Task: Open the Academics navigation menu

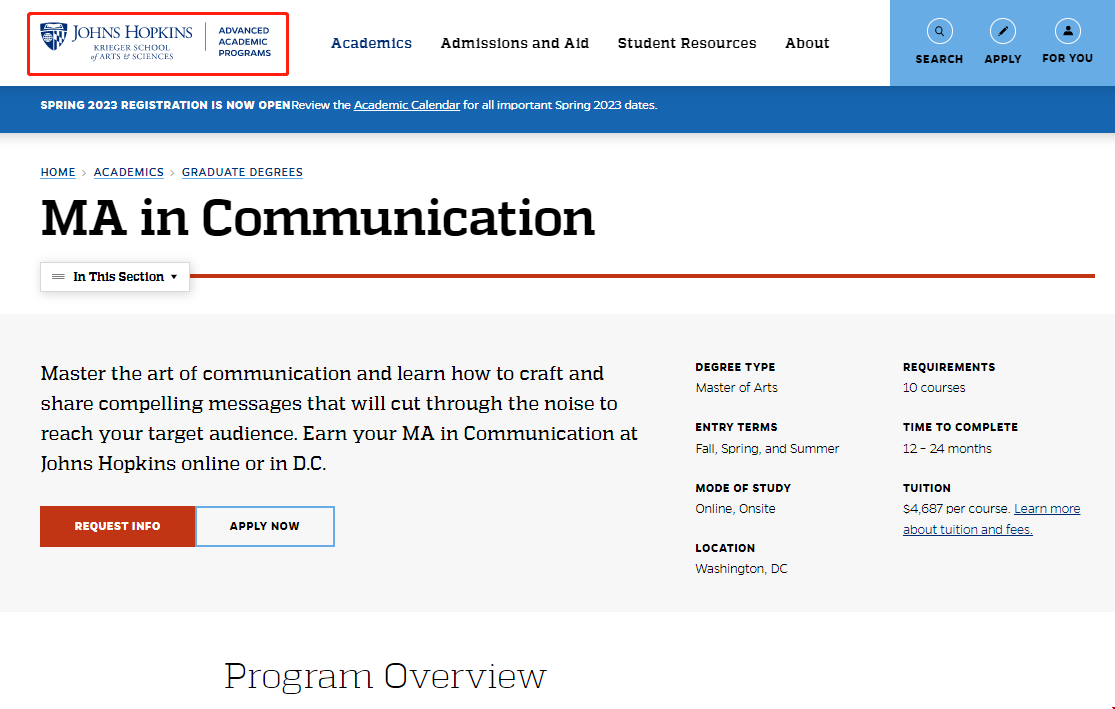Action: (371, 43)
